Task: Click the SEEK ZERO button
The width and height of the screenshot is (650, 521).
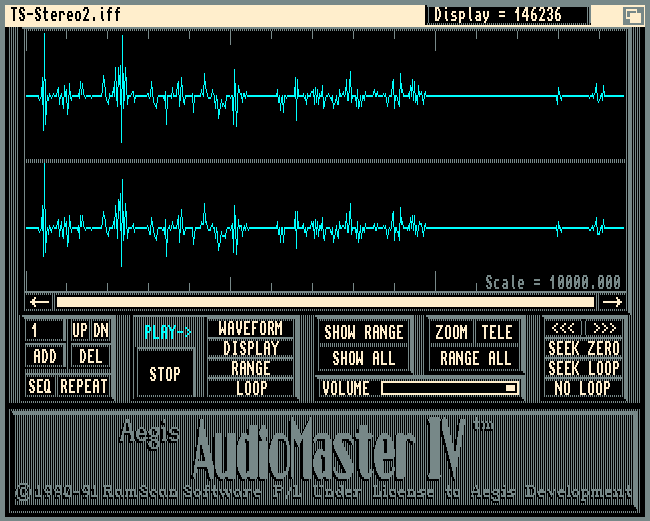Action: tap(583, 348)
